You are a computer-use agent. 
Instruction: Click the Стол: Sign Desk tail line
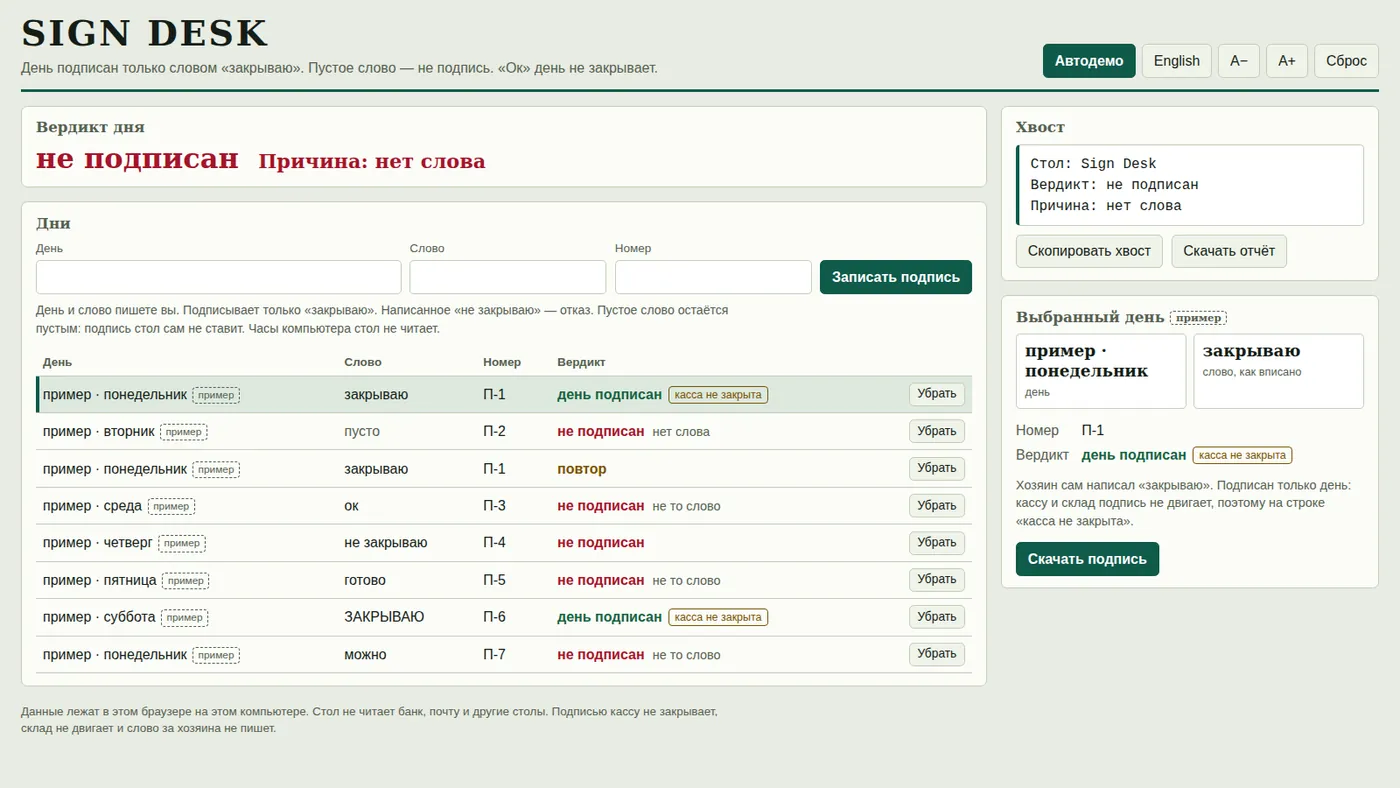(1093, 164)
